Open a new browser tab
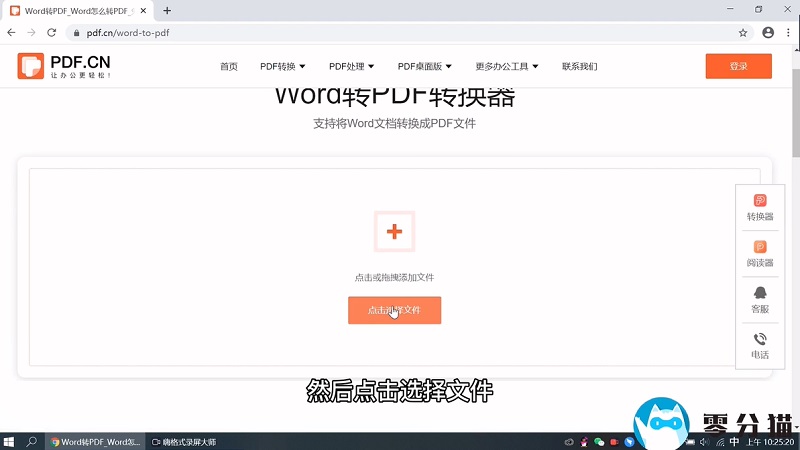800x450 pixels. pyautogui.click(x=167, y=10)
